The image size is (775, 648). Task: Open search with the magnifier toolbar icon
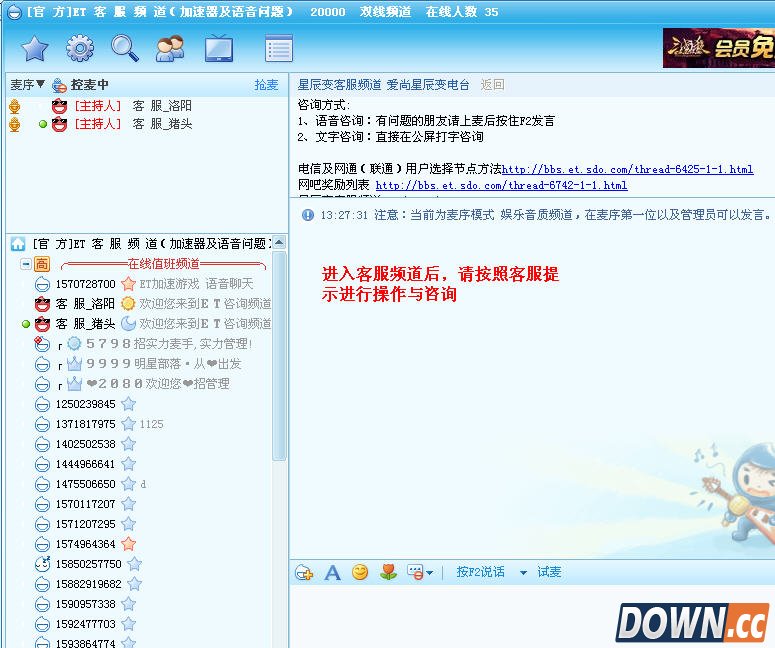pyautogui.click(x=125, y=48)
